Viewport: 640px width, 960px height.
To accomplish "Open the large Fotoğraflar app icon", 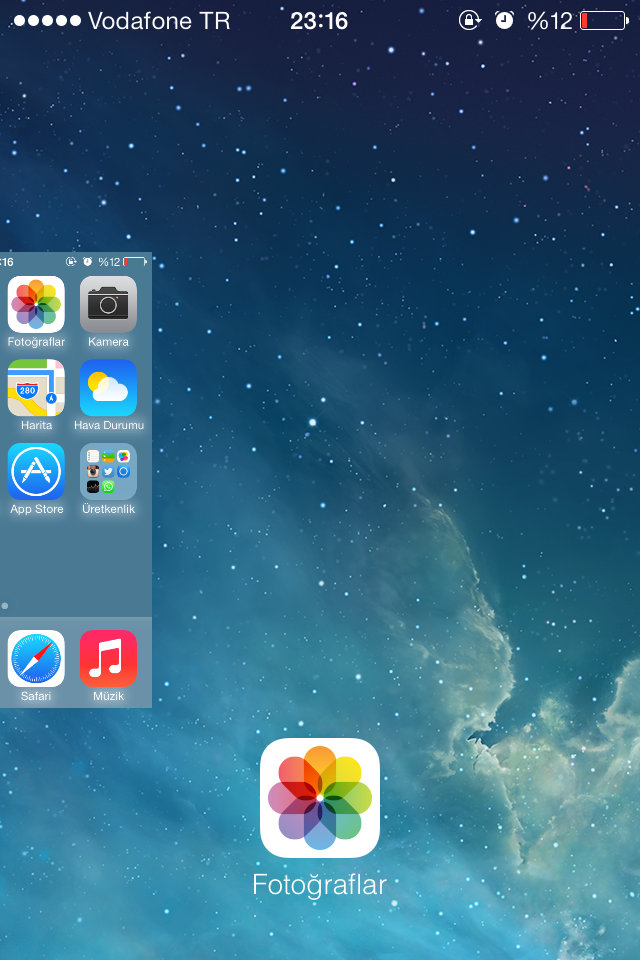I will (x=320, y=798).
